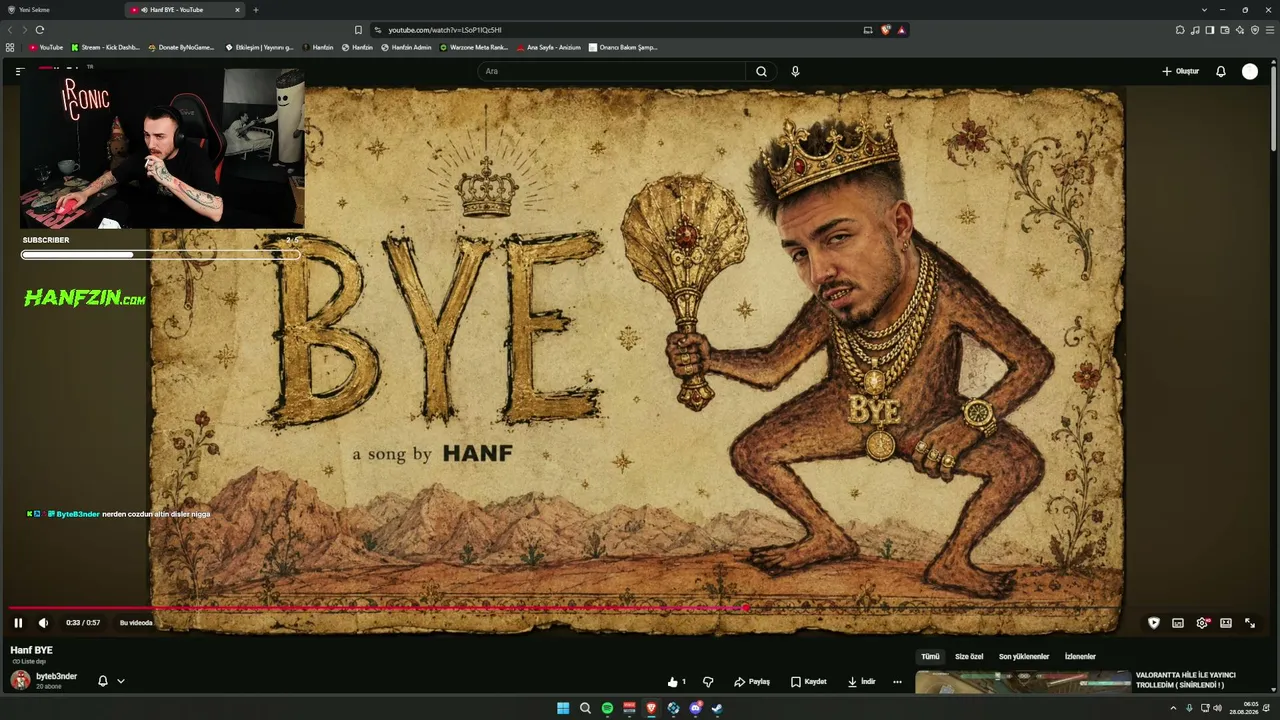Toggle the channel notification bell
The image size is (1280, 720).
click(102, 681)
